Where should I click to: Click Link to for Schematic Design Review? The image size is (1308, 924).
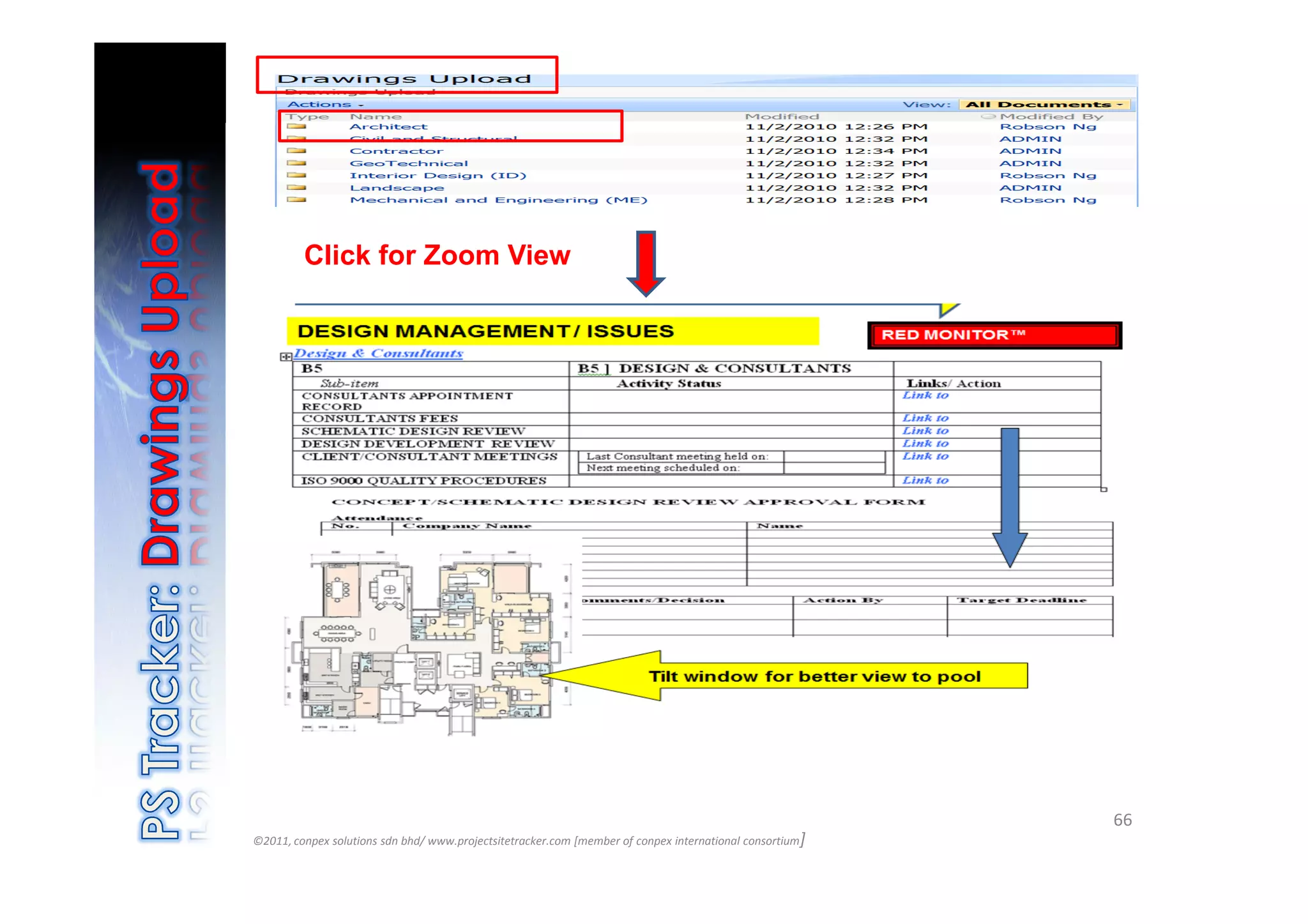pyautogui.click(x=925, y=431)
